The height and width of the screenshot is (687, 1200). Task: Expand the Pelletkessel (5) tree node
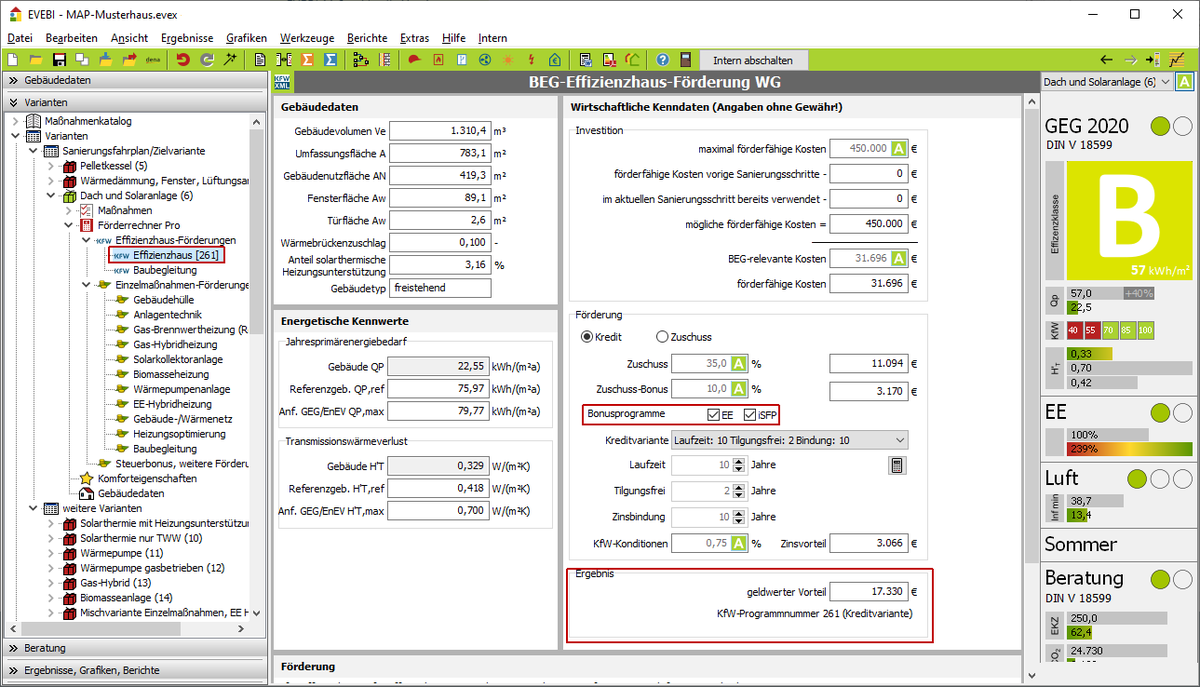(51, 165)
